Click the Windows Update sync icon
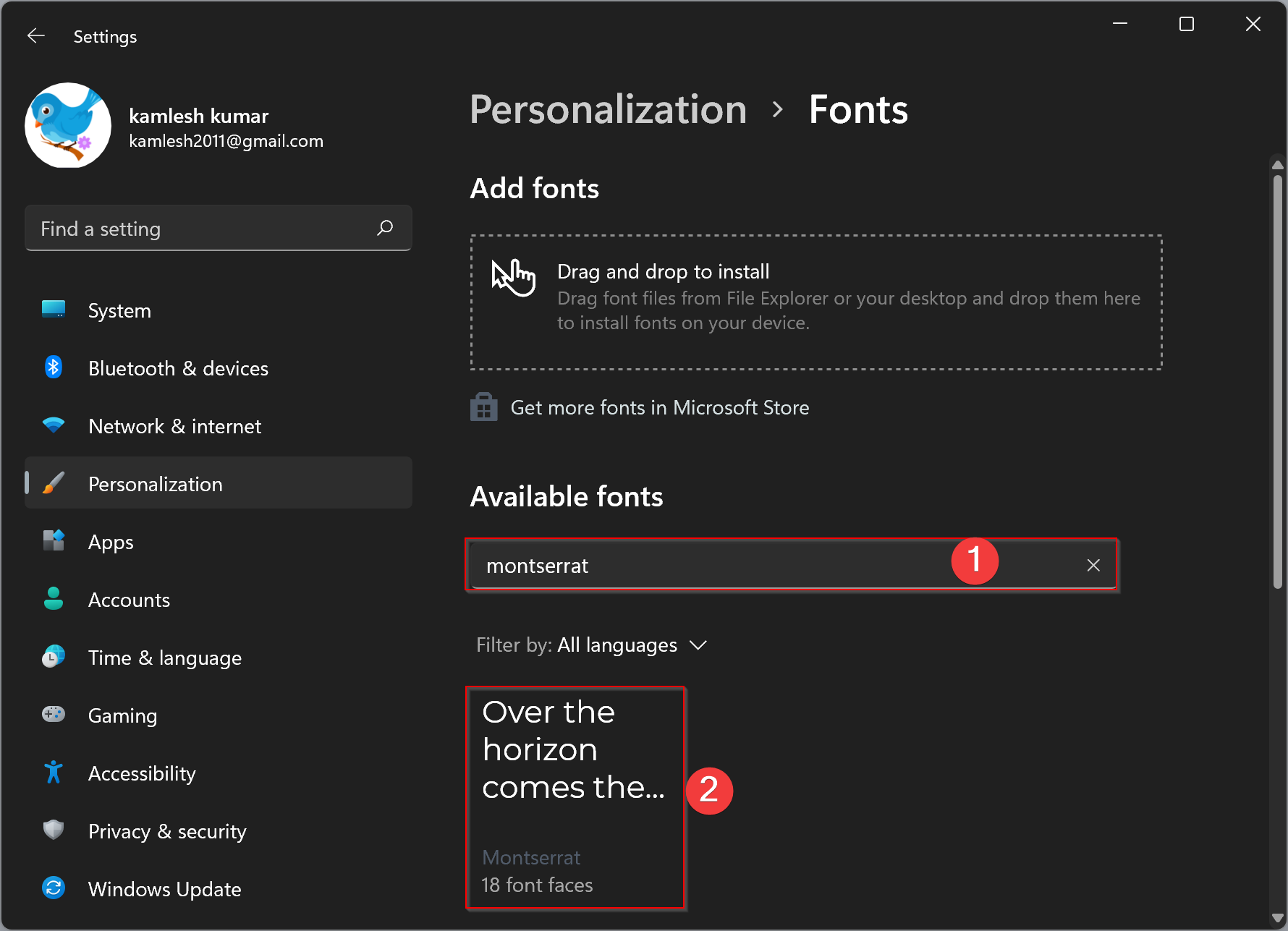1288x931 pixels. pyautogui.click(x=54, y=888)
